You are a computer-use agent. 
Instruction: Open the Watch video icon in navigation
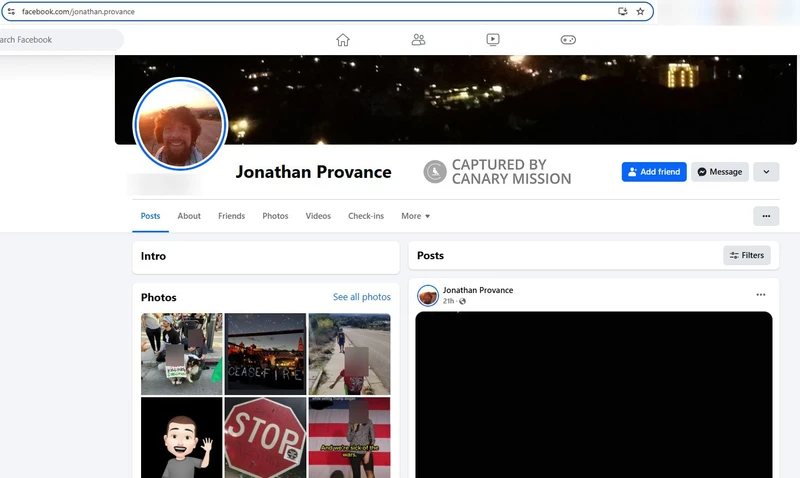click(493, 40)
